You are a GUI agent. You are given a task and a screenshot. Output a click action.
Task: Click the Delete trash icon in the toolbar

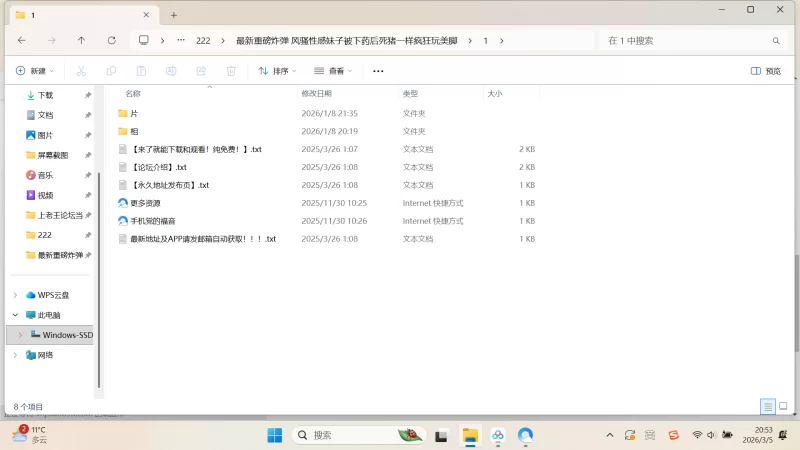[x=231, y=71]
